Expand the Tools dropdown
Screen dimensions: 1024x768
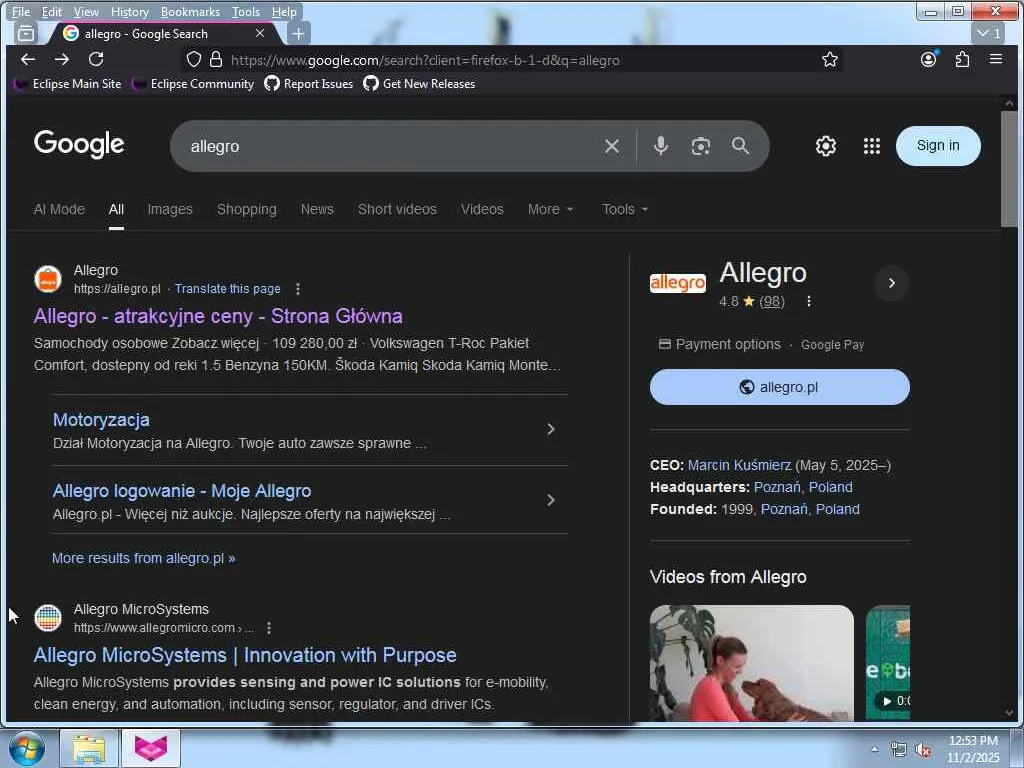(625, 209)
